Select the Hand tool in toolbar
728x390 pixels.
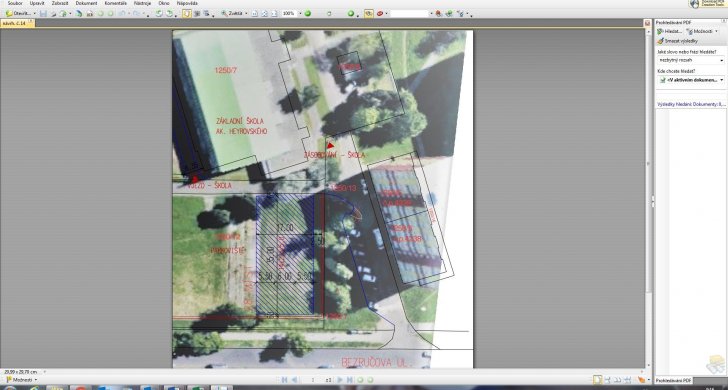coord(186,13)
